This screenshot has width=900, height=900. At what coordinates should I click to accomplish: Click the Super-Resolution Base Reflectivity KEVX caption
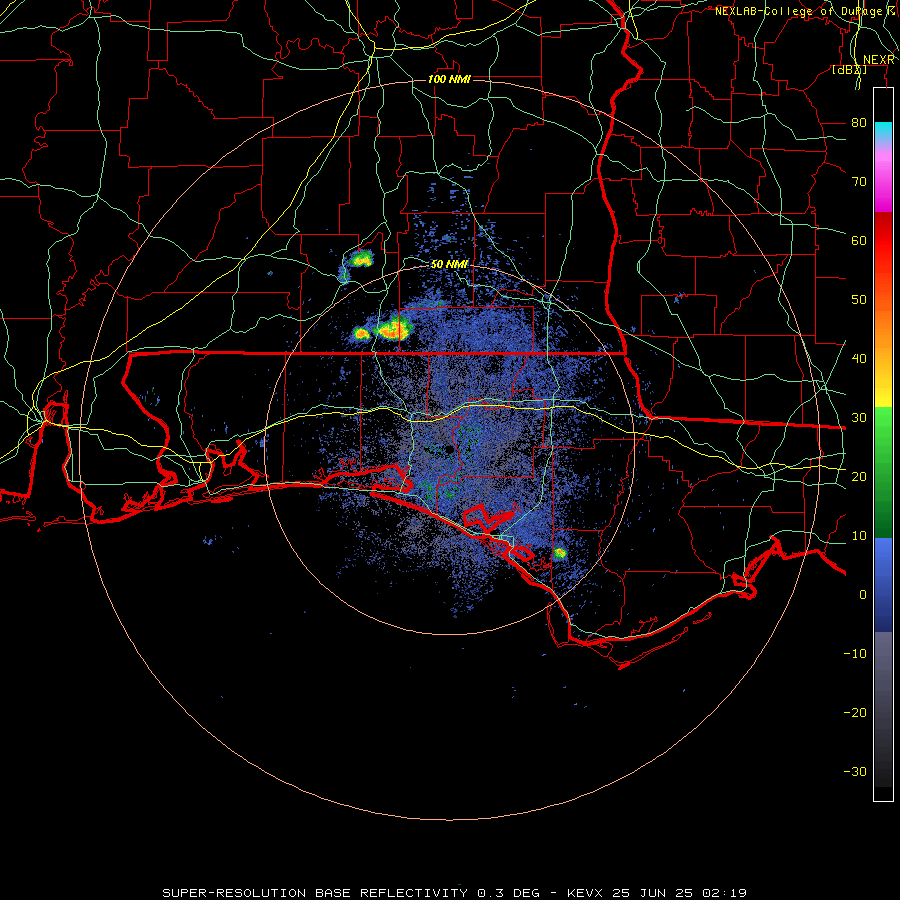click(x=455, y=893)
